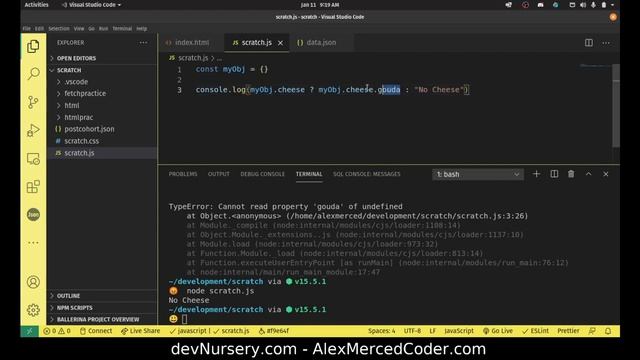The image size is (640, 360).
Task: Open postcohort.json file
Action: 102,129
